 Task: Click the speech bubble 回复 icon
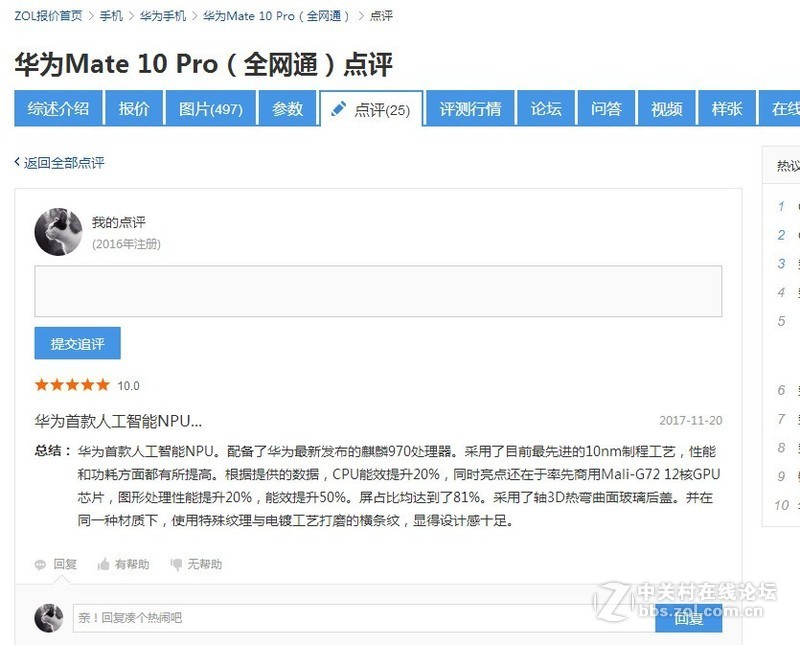pos(40,565)
